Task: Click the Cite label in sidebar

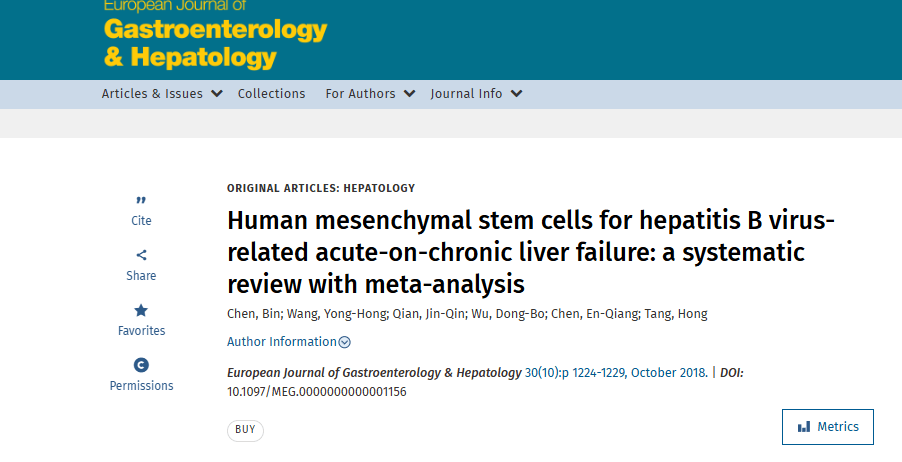Action: point(141,221)
